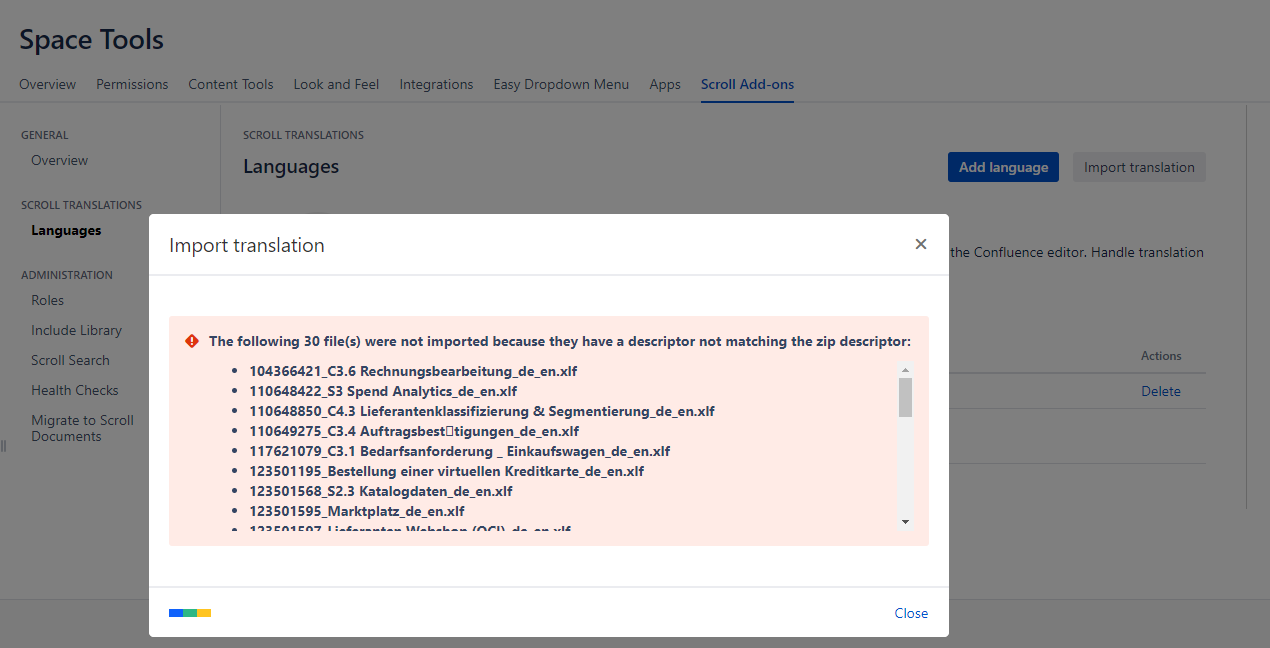Image resolution: width=1270 pixels, height=648 pixels.
Task: Select Include Library in sidebar
Action: click(x=76, y=330)
